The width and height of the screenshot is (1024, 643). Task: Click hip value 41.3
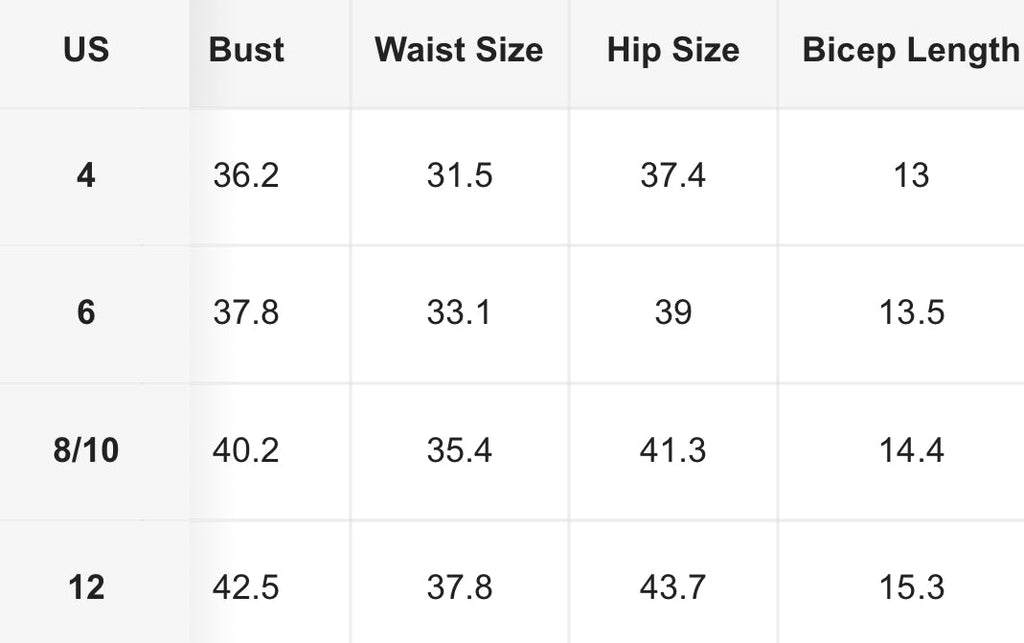click(673, 450)
